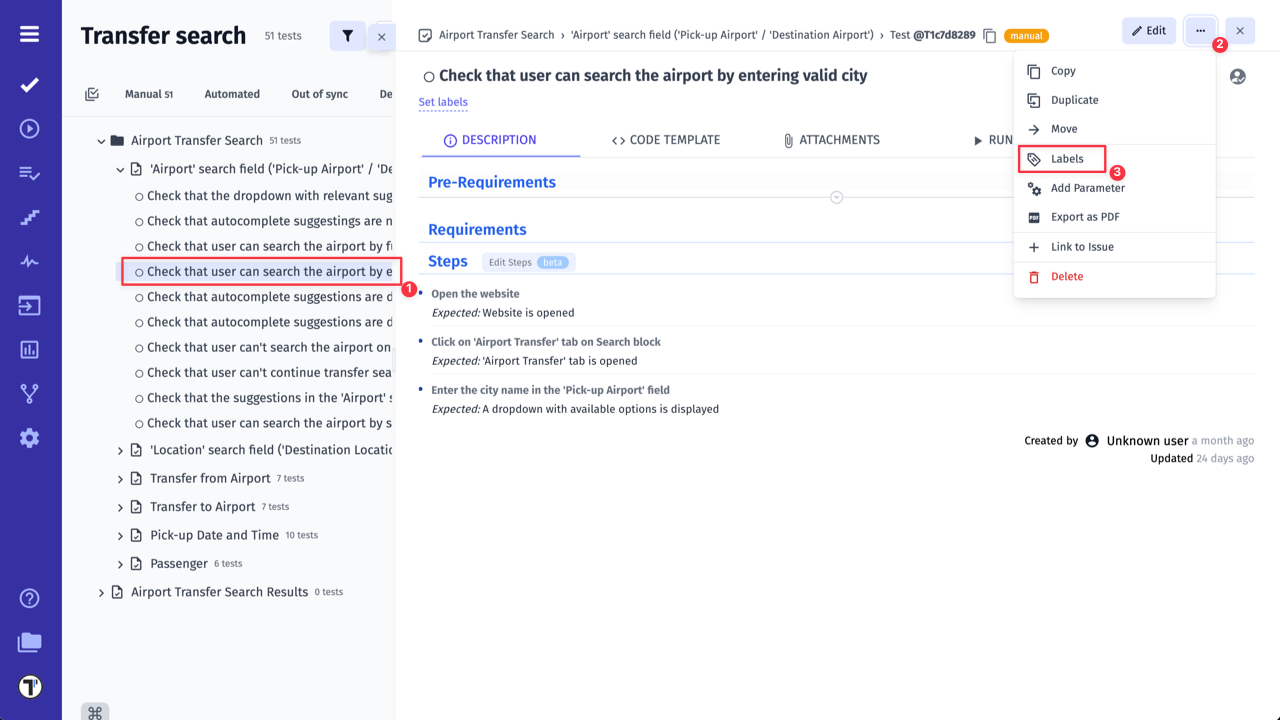
Task: Click the assignee user avatar icon
Action: [1237, 77]
